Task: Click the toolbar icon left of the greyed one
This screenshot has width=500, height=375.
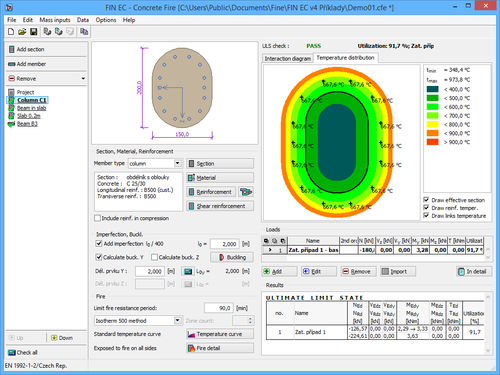Action: [x=59, y=32]
